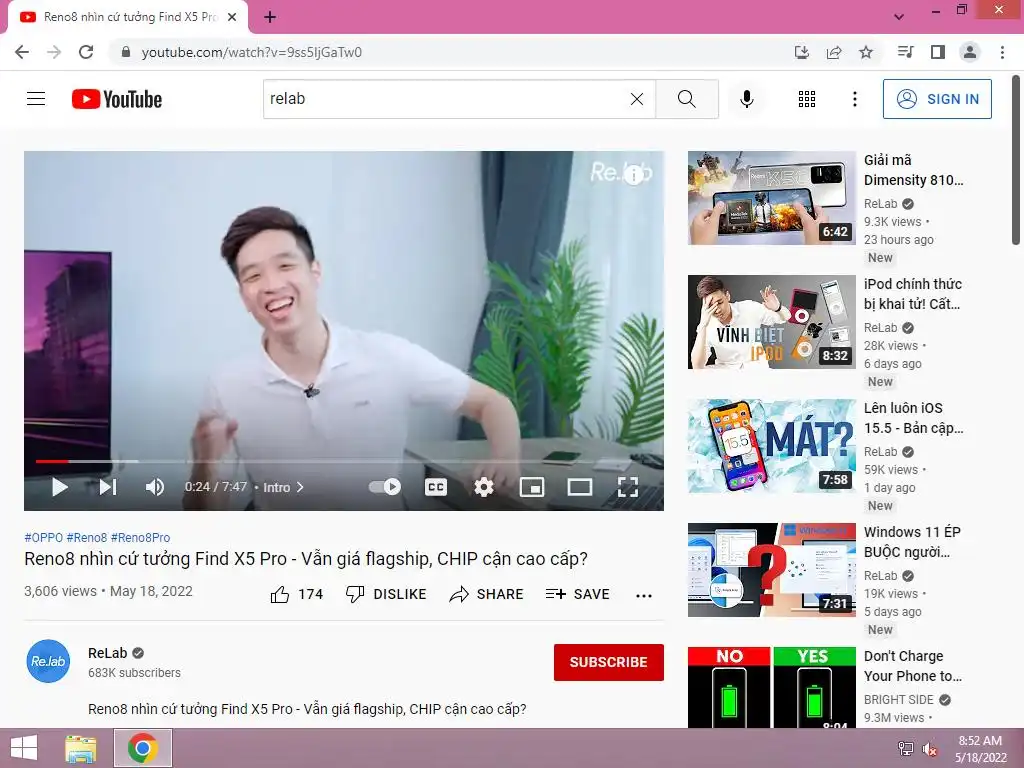Toggle autoplay switch in player
The image size is (1024, 768).
385,487
